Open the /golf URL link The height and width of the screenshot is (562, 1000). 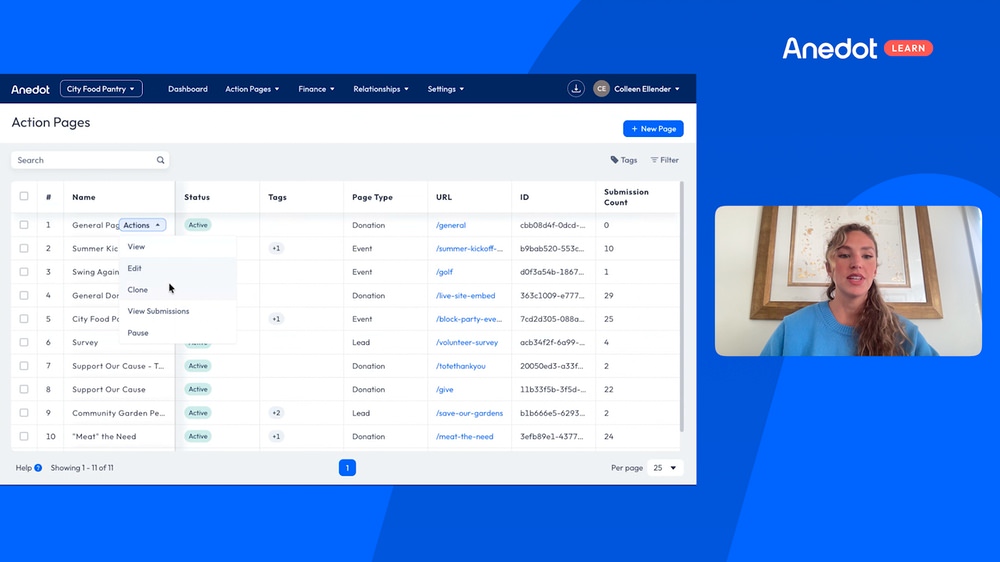[x=444, y=272]
